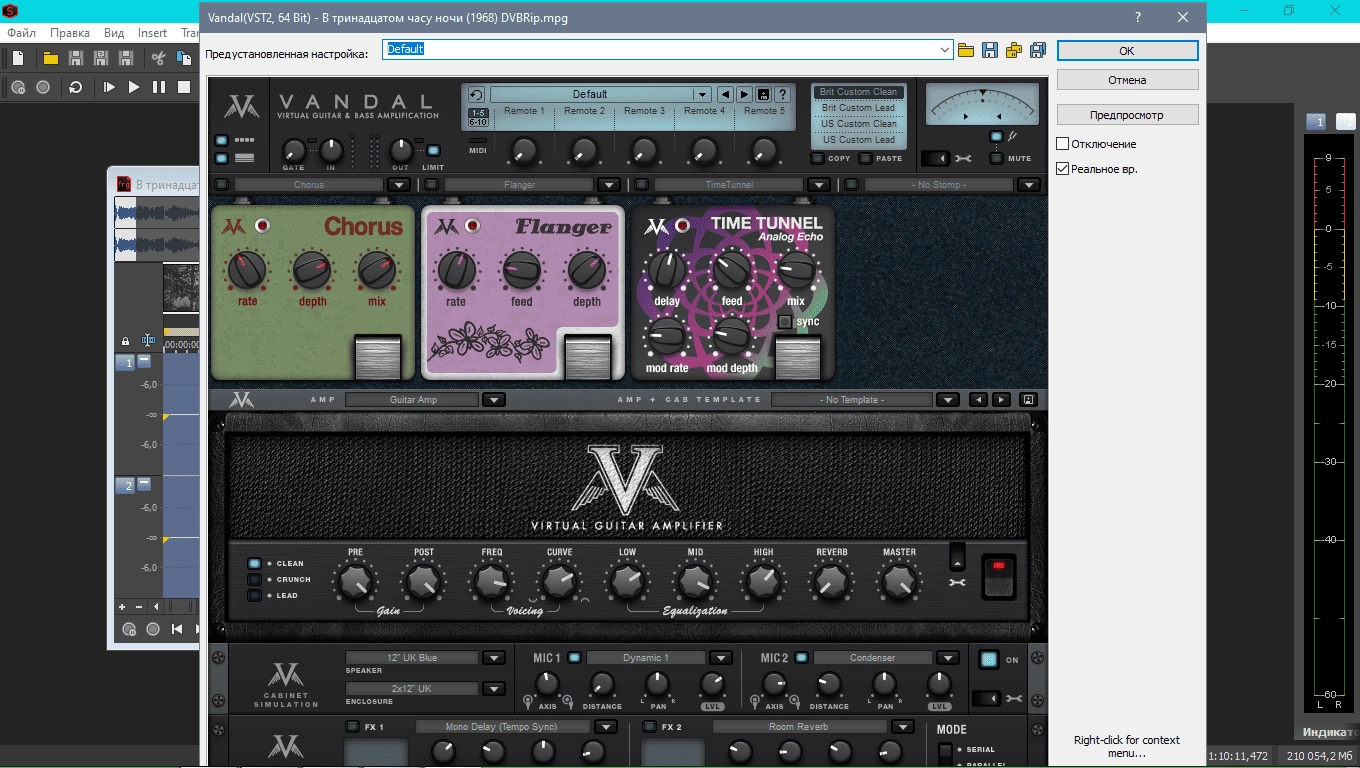The width and height of the screenshot is (1360, 768).
Task: Toggle amplifier red power switch
Action: pos(998,576)
